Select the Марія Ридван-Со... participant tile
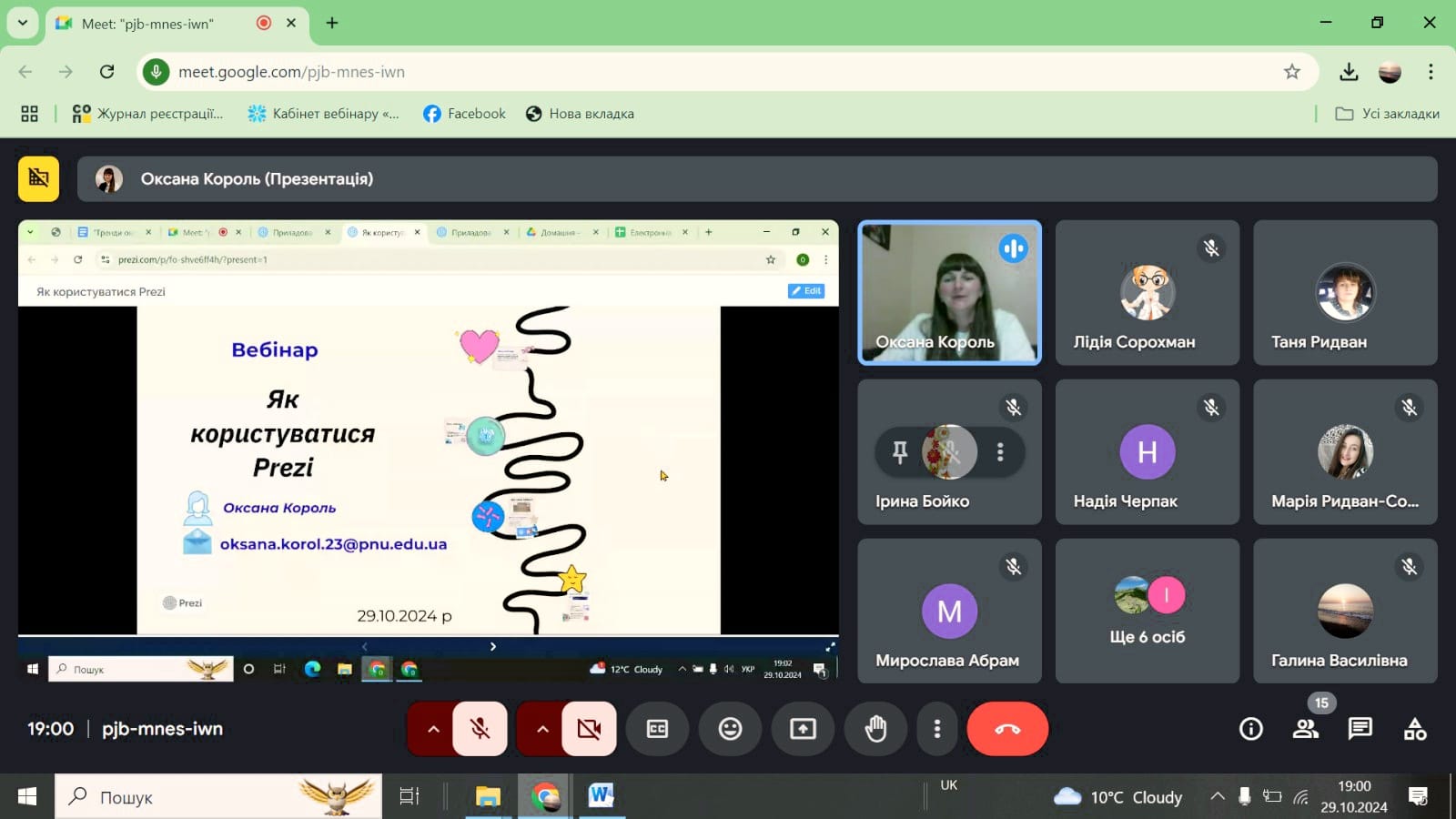This screenshot has height=819, width=1456. 1345,452
